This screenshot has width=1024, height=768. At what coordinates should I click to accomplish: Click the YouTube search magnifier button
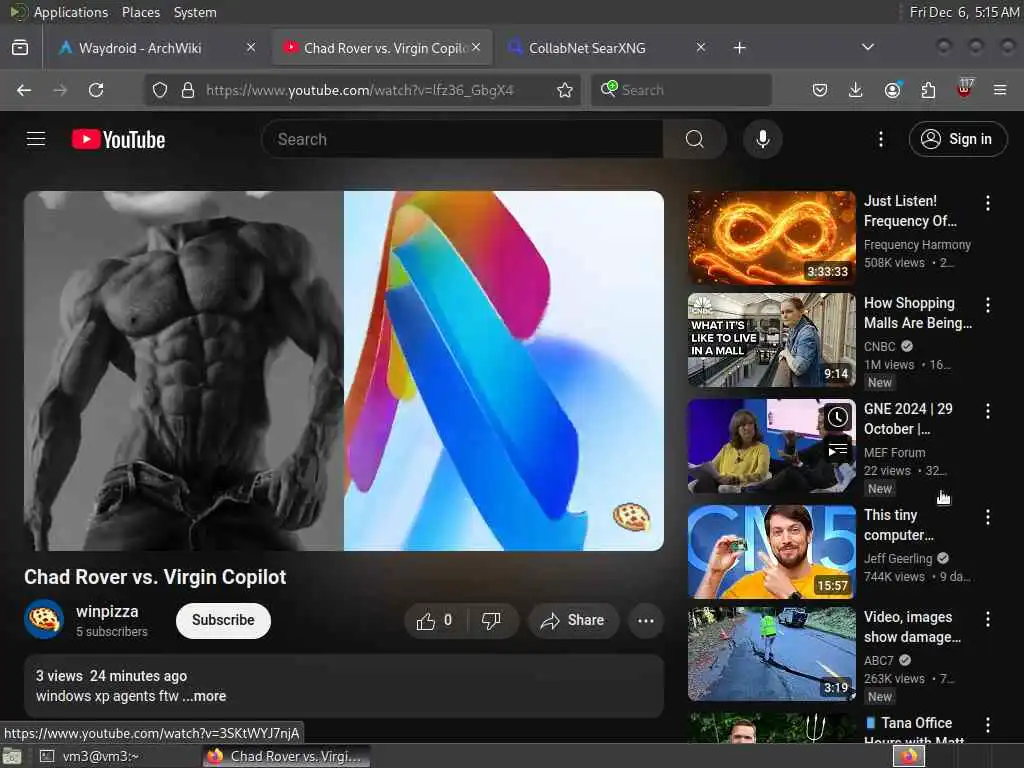[694, 139]
